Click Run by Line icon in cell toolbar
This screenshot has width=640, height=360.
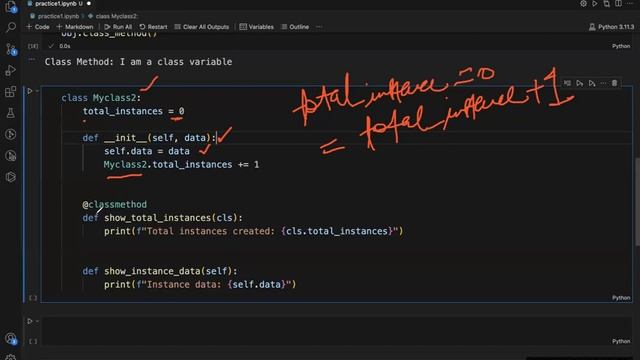pyautogui.click(x=567, y=83)
